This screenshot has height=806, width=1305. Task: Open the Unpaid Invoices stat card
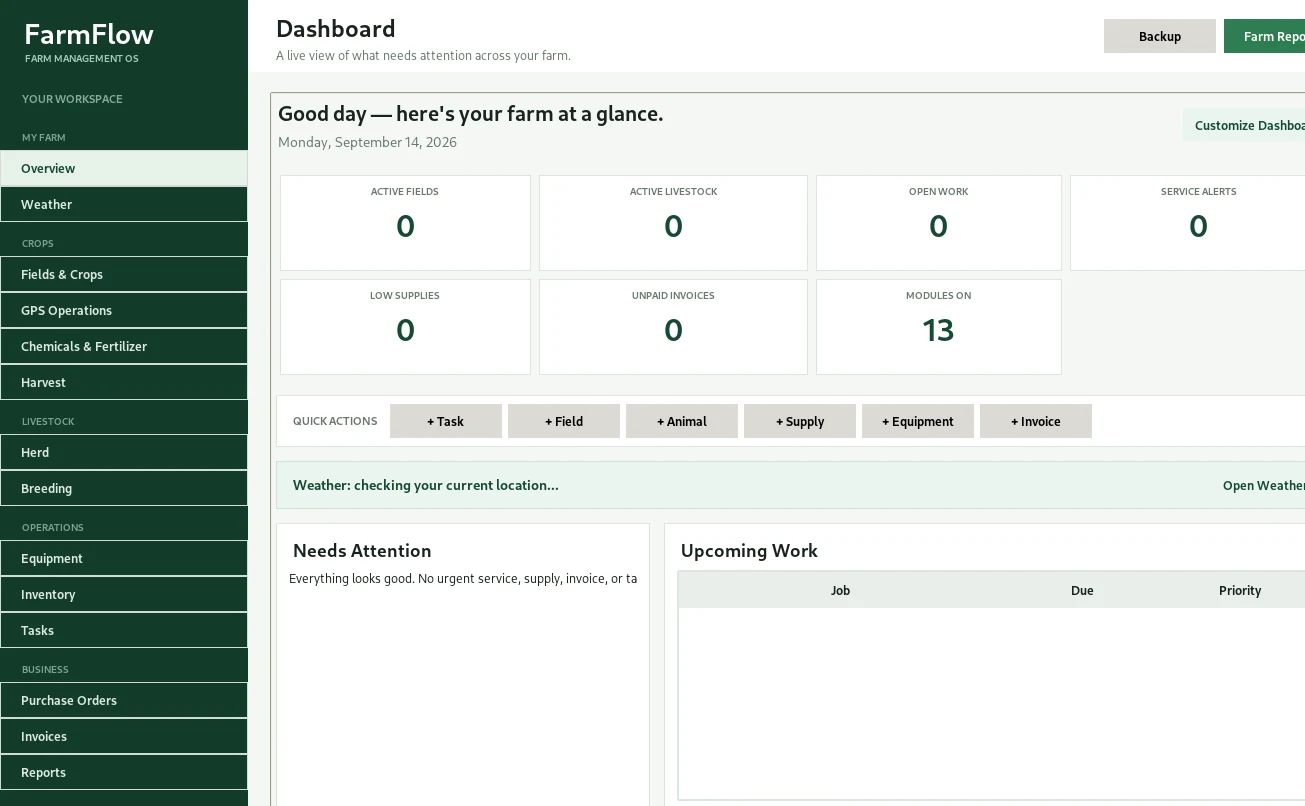(x=673, y=327)
